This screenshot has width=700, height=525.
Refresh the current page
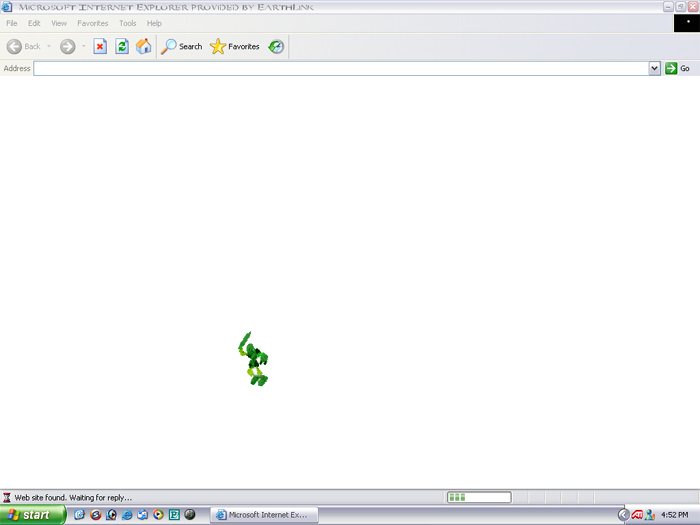tap(122, 46)
